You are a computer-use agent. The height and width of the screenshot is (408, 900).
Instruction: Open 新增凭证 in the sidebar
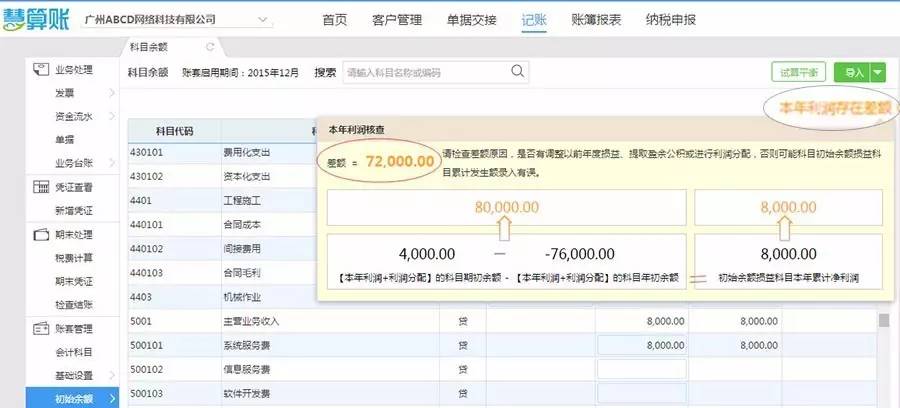tap(73, 211)
